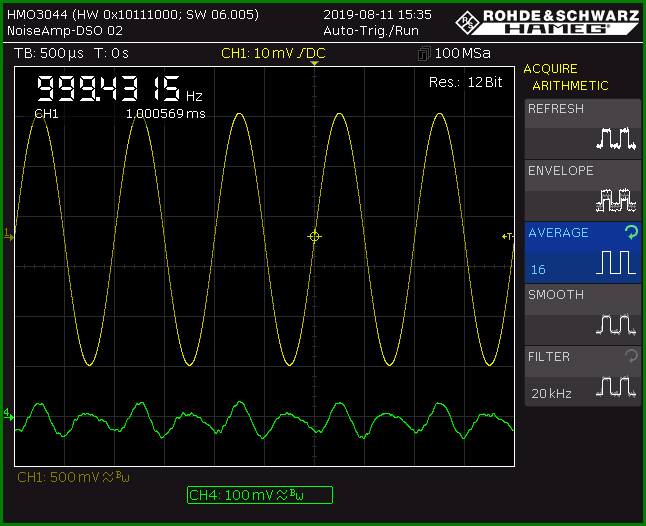Click the HMO3044 hardware version text
646x526 pixels.
pos(133,15)
